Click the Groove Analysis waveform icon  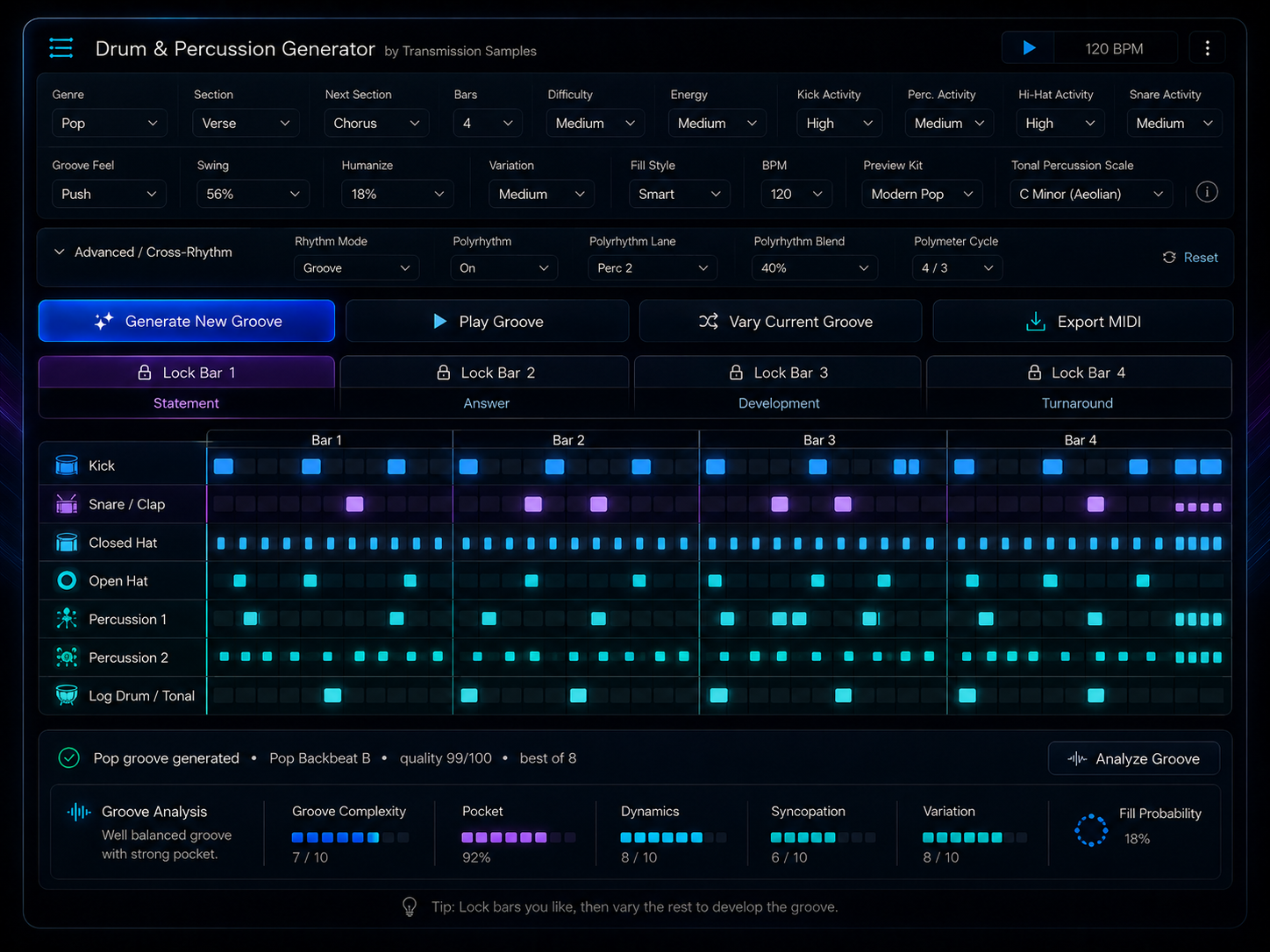pyautogui.click(x=79, y=812)
